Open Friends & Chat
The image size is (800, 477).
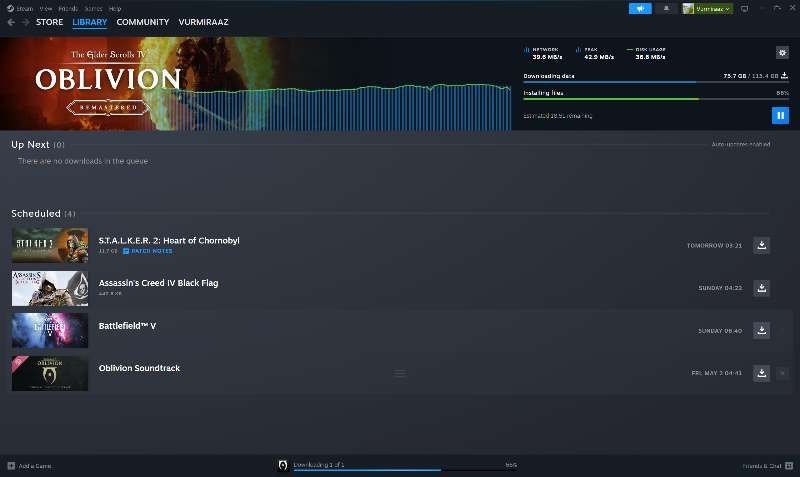[768, 466]
